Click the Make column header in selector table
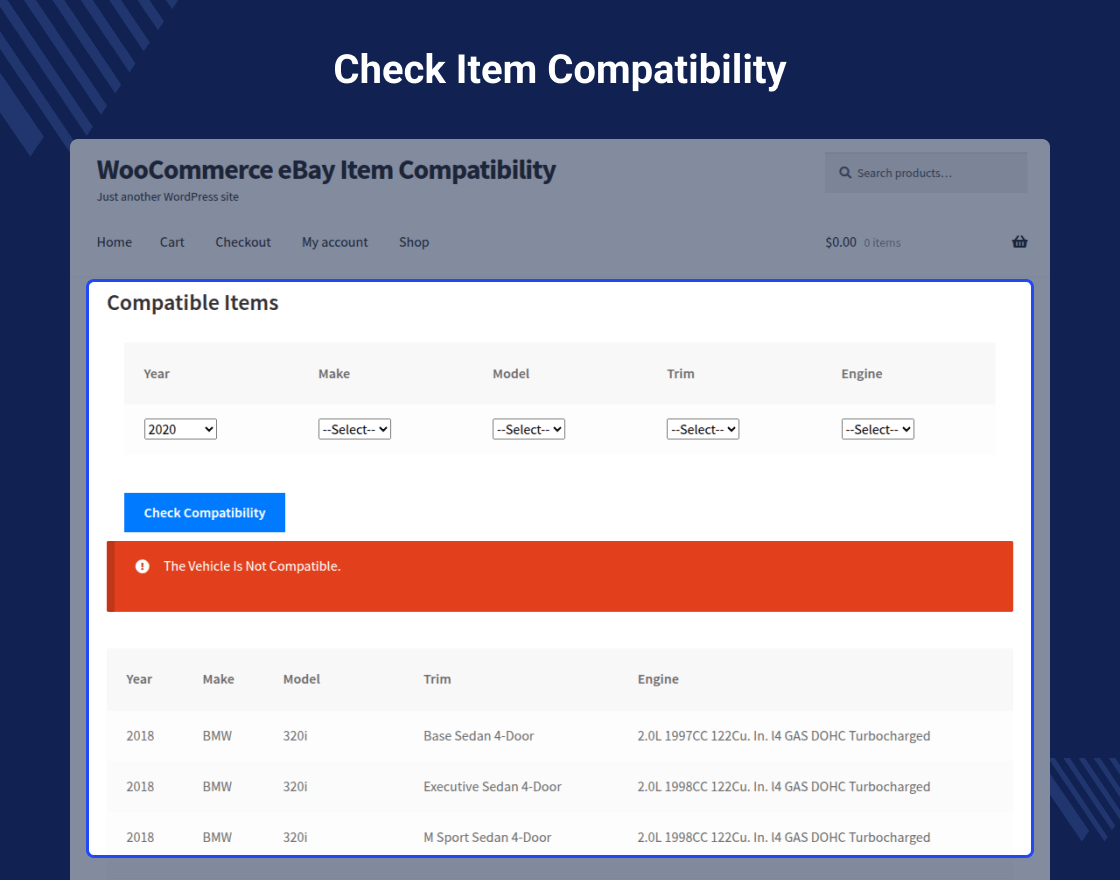The width and height of the screenshot is (1120, 880). [334, 374]
